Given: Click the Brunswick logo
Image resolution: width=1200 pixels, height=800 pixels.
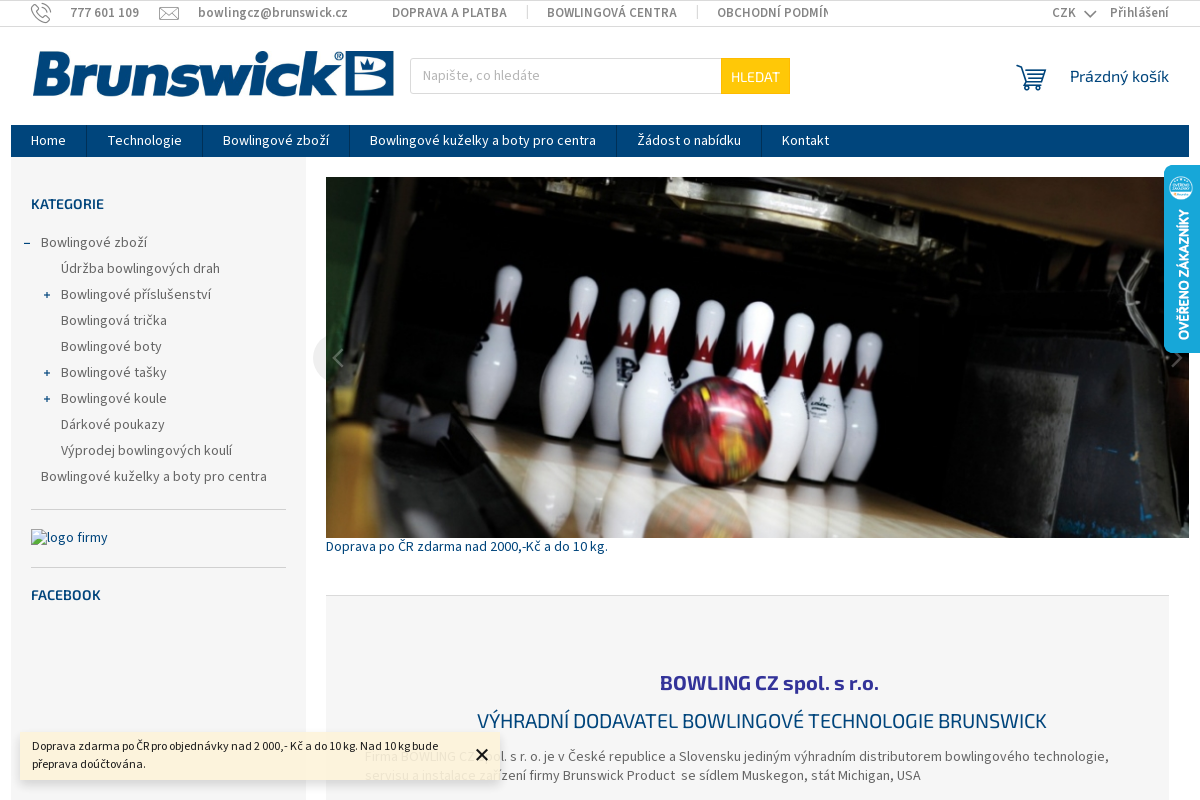Looking at the screenshot, I should coord(213,74).
